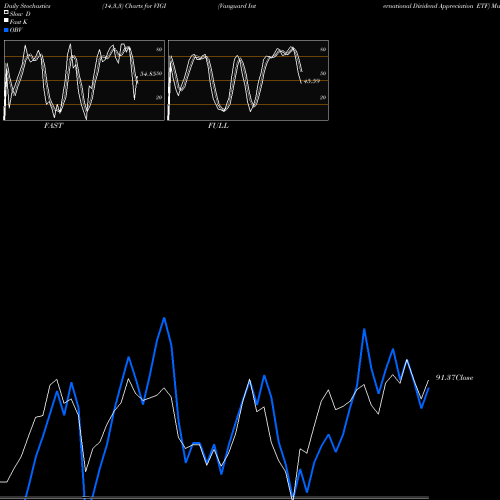Click the 'FULL' chart label

[x=218, y=126]
